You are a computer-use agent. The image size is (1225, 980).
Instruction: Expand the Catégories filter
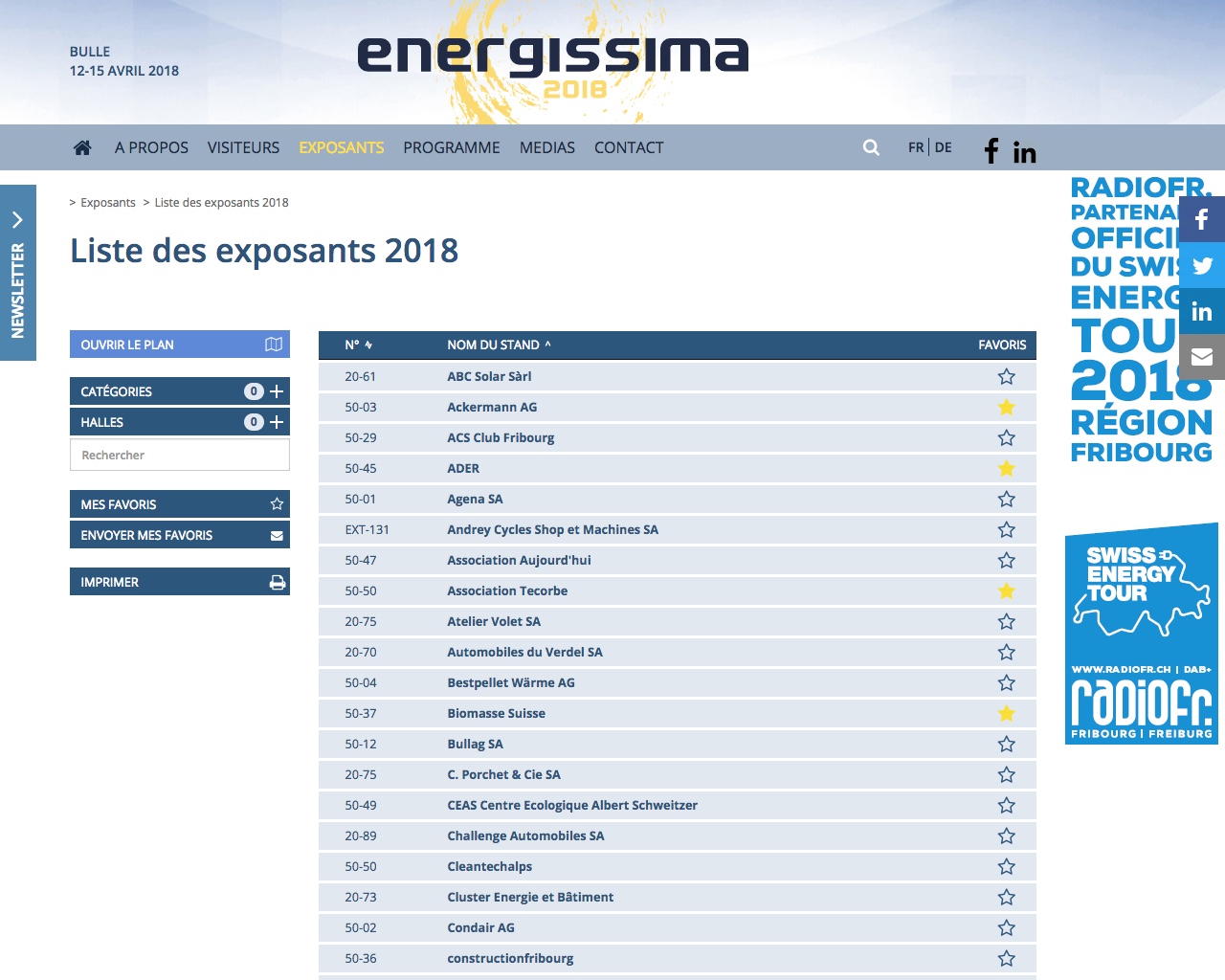[x=277, y=391]
